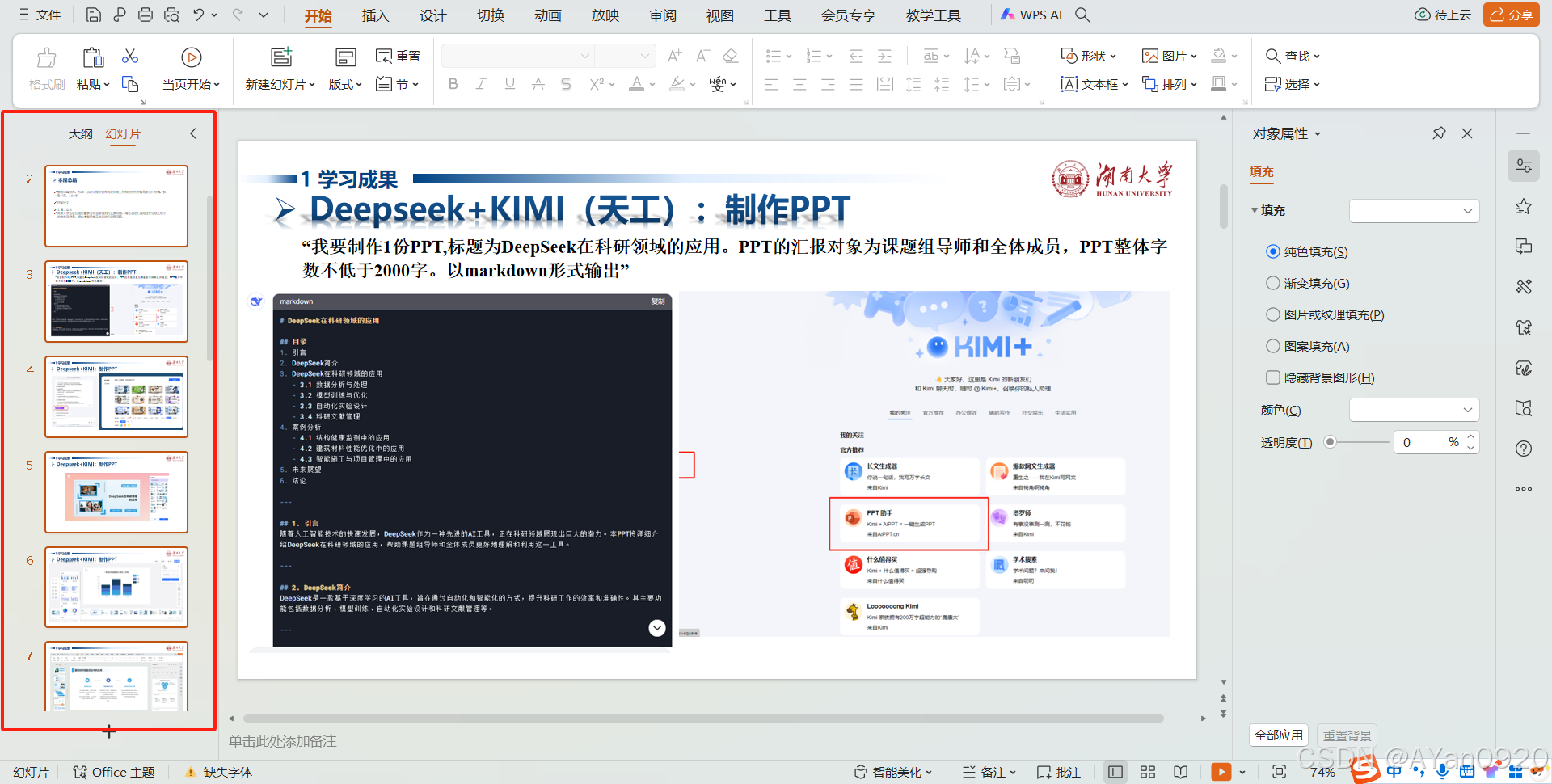This screenshot has height=784, width=1552.
Task: Click the three dots more icon in sidebar
Action: [1524, 489]
